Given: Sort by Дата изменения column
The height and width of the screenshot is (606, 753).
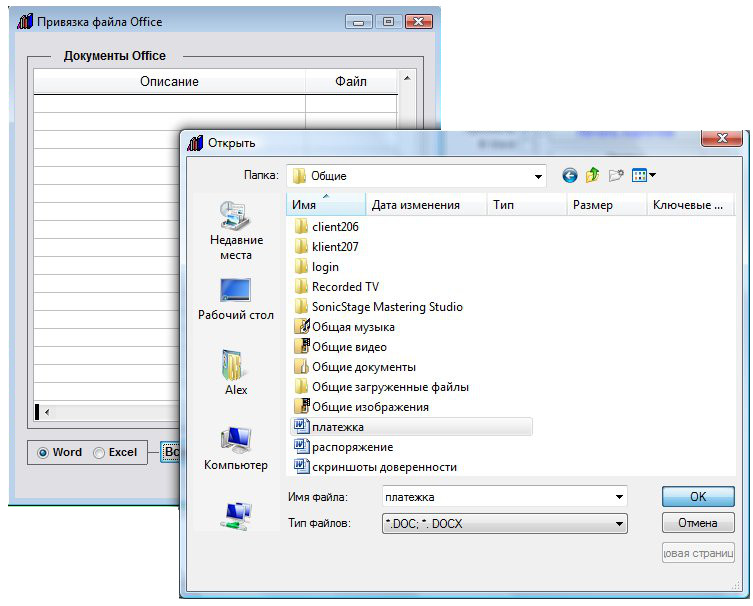Looking at the screenshot, I should click(426, 205).
